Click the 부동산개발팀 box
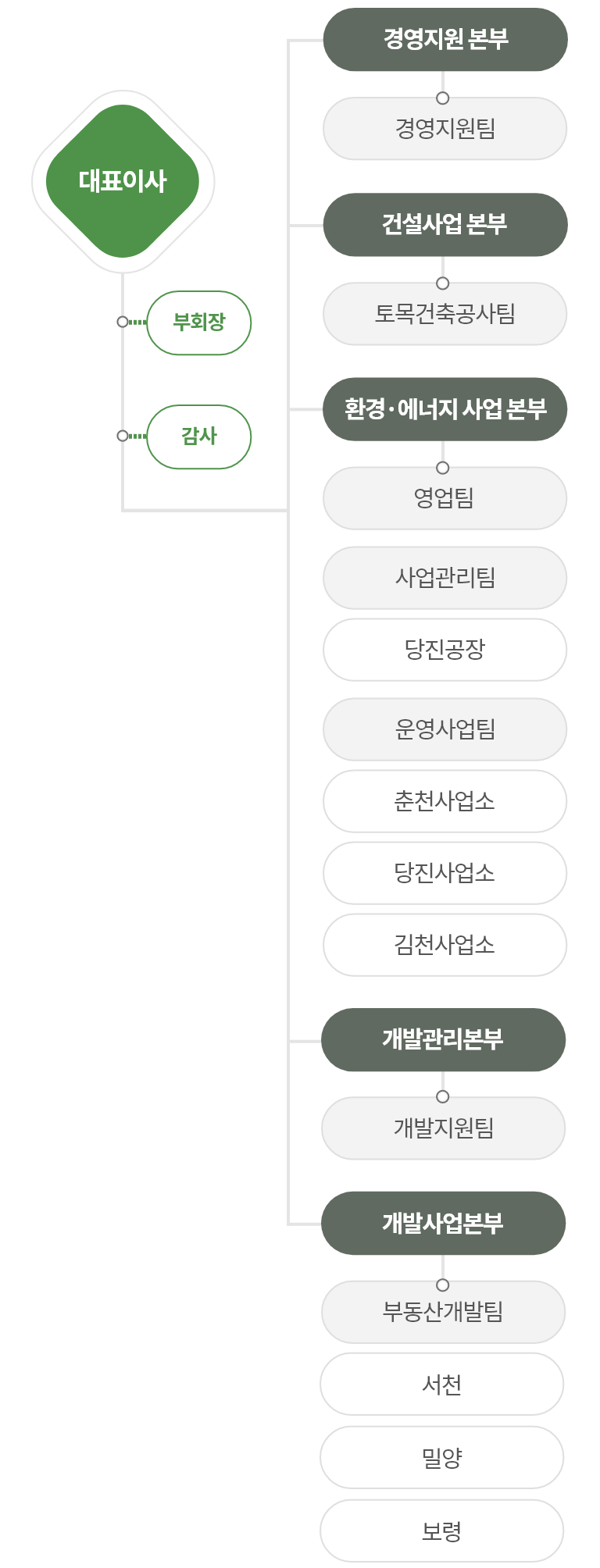The height and width of the screenshot is (1568, 600). pos(443,1312)
